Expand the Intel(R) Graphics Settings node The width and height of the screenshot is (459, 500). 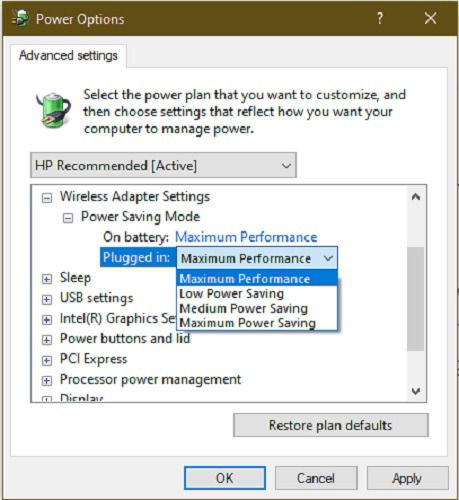point(47,320)
